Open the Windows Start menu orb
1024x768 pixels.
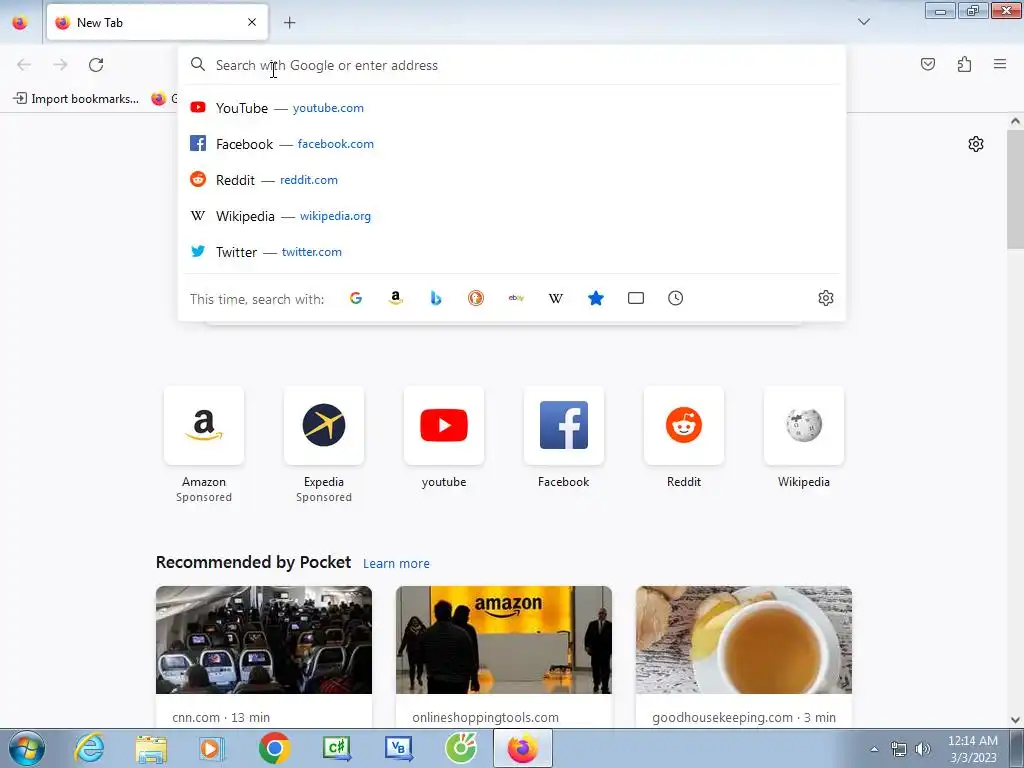click(26, 748)
